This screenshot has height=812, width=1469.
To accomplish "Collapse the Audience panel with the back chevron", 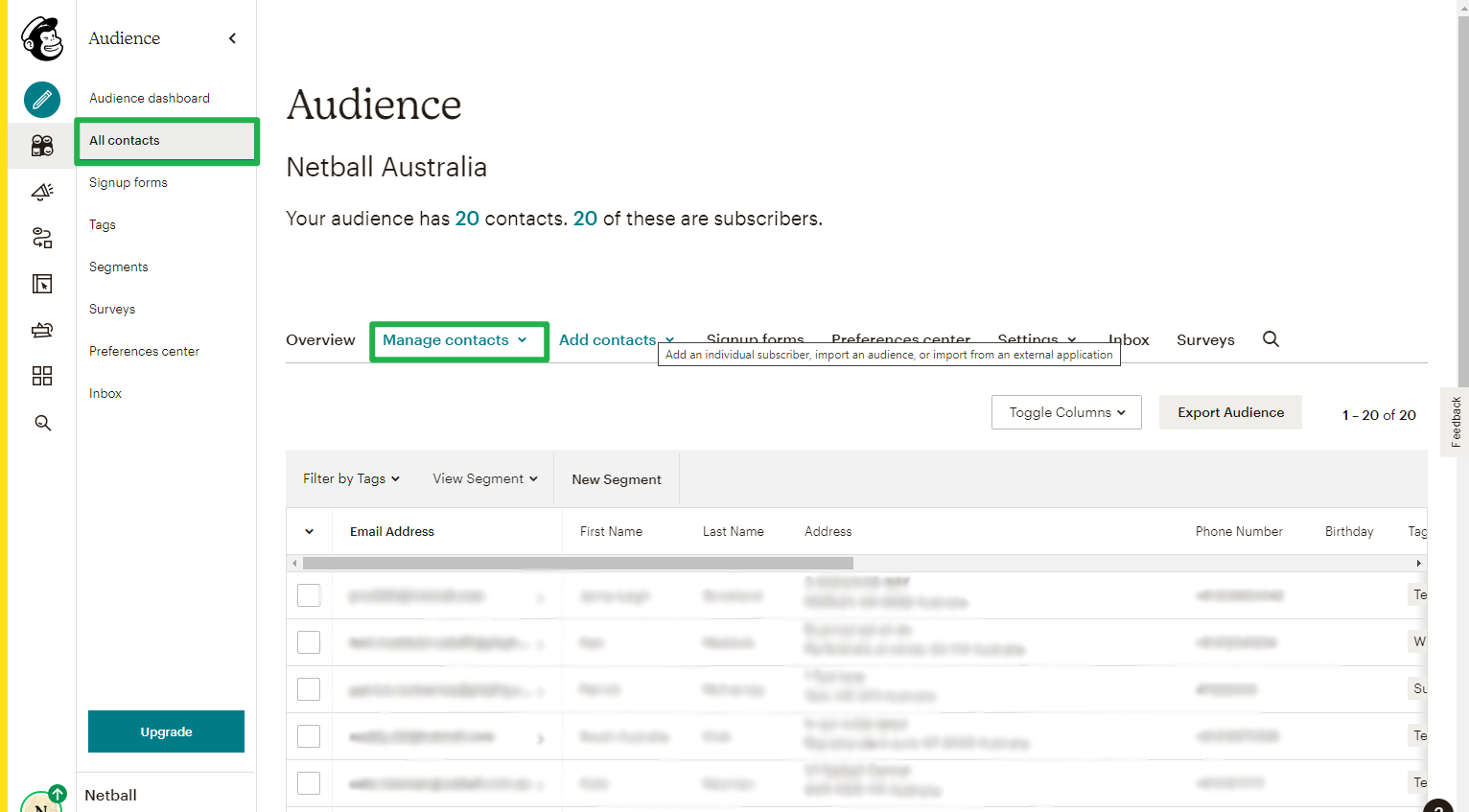I will tap(232, 38).
